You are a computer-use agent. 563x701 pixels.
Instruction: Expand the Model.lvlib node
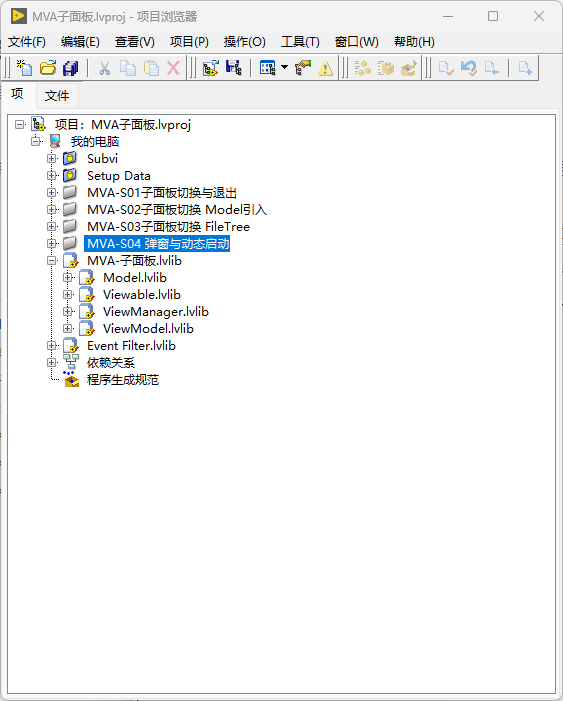68,277
